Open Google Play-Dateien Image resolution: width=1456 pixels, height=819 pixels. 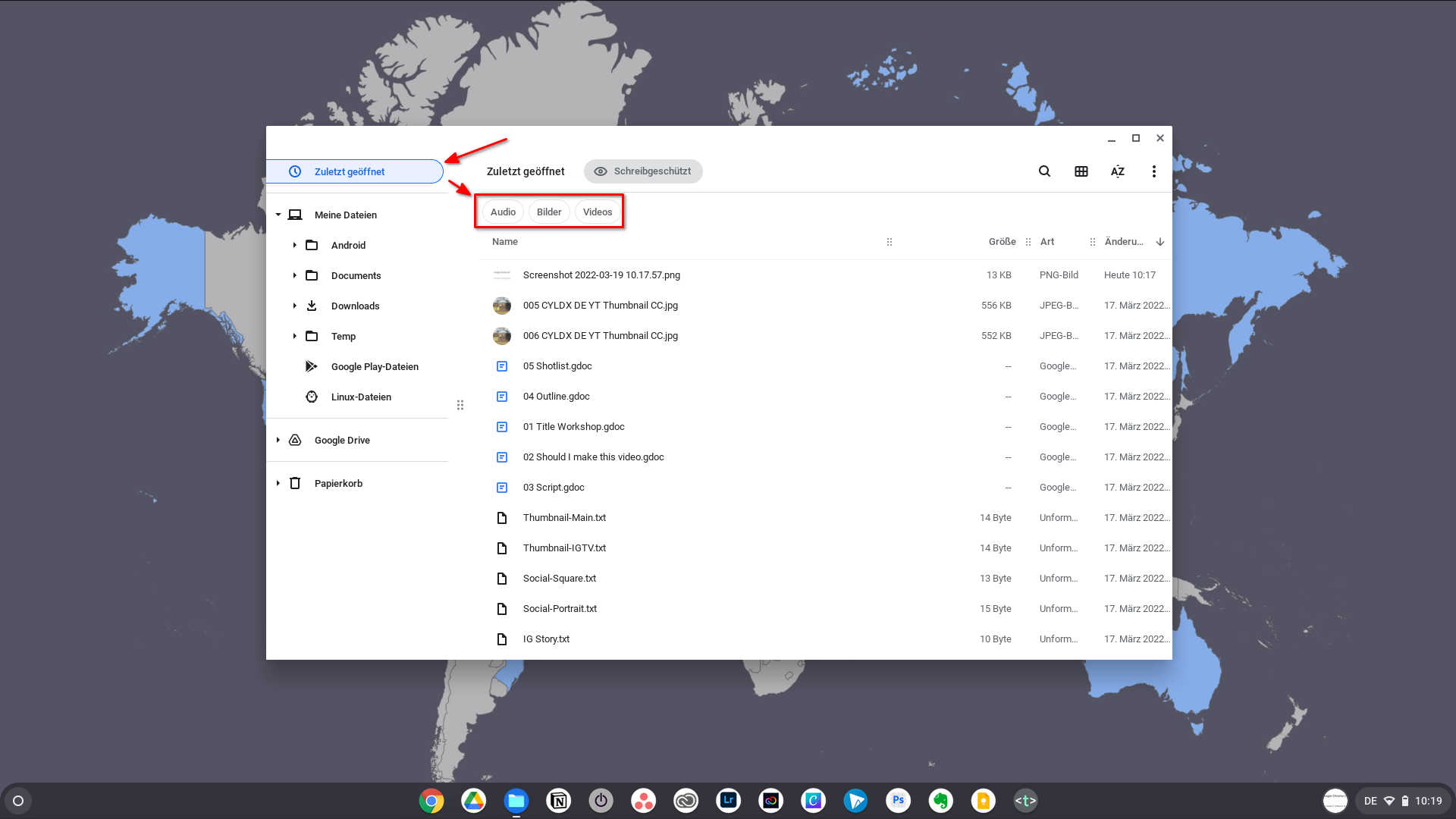tap(375, 366)
